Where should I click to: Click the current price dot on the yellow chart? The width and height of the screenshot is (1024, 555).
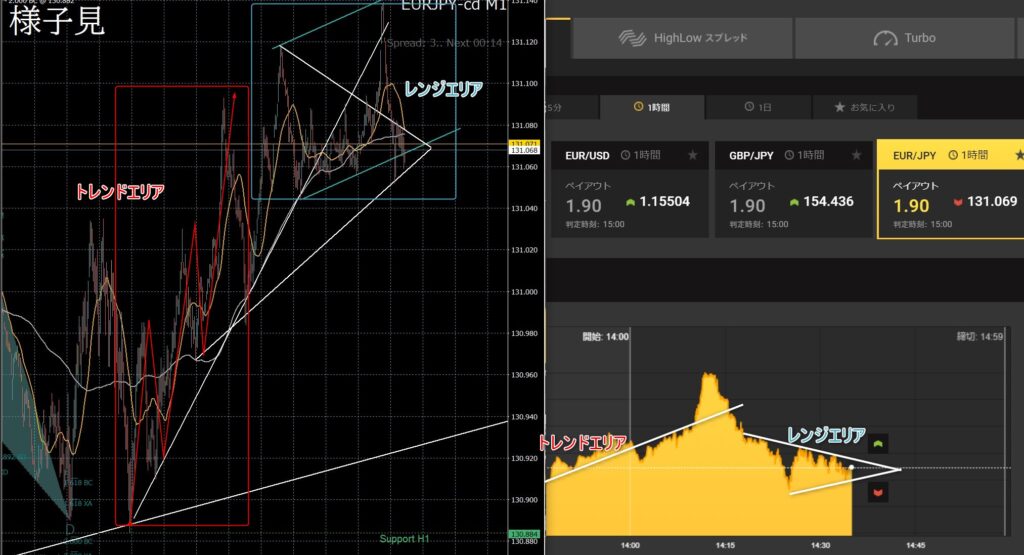pyautogui.click(x=851, y=468)
